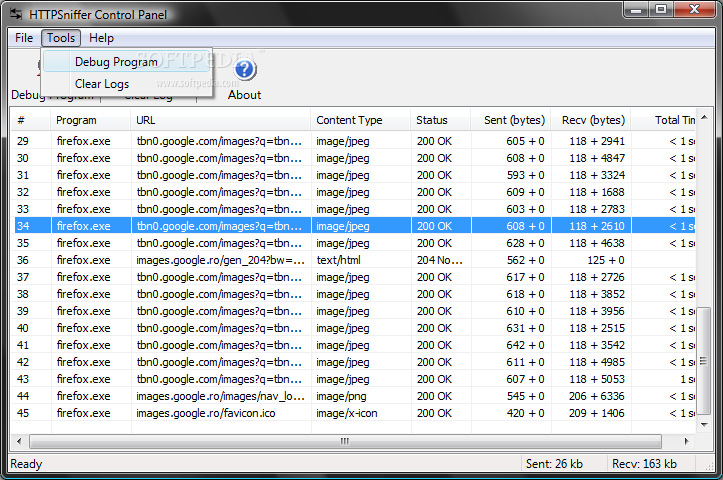Sort by the Status column header
This screenshot has height=480, width=723.
(x=440, y=120)
